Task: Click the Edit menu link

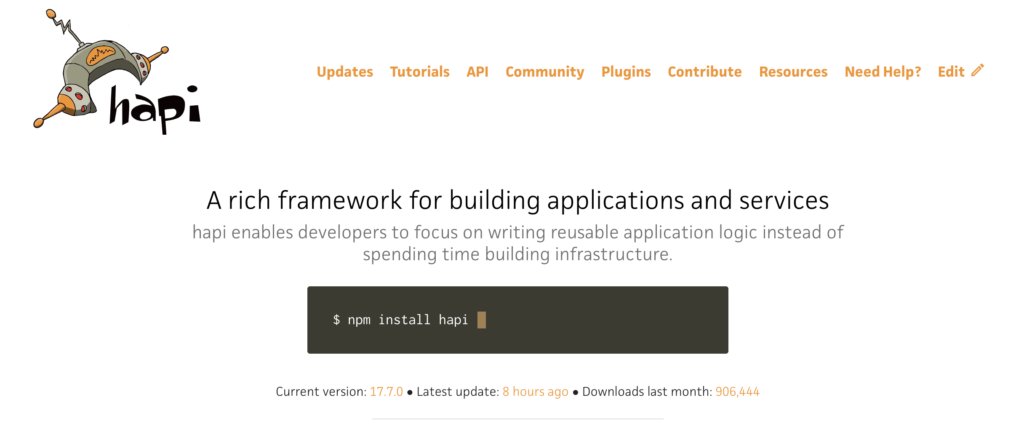Action: (x=951, y=72)
